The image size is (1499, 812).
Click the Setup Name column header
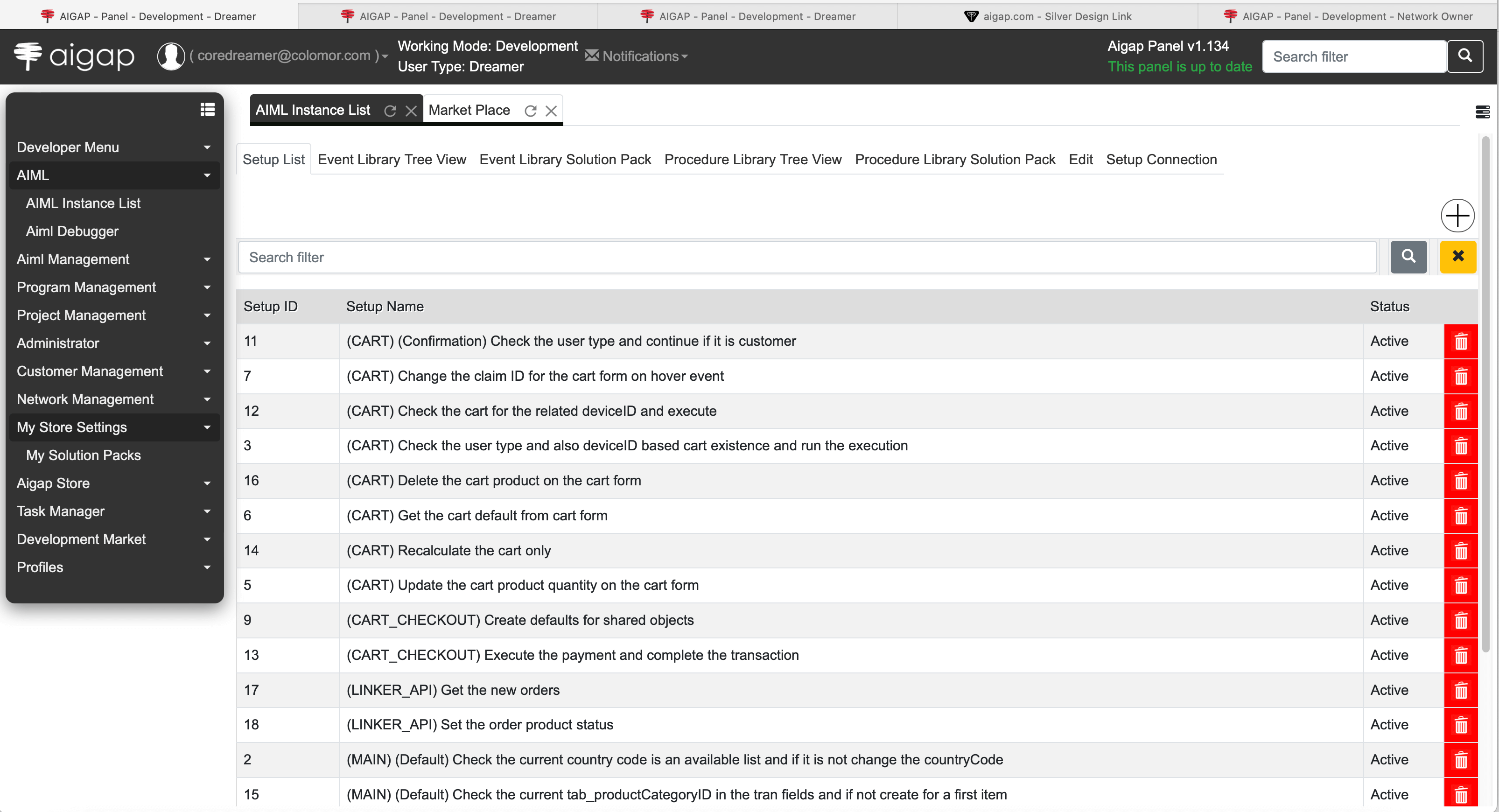385,306
